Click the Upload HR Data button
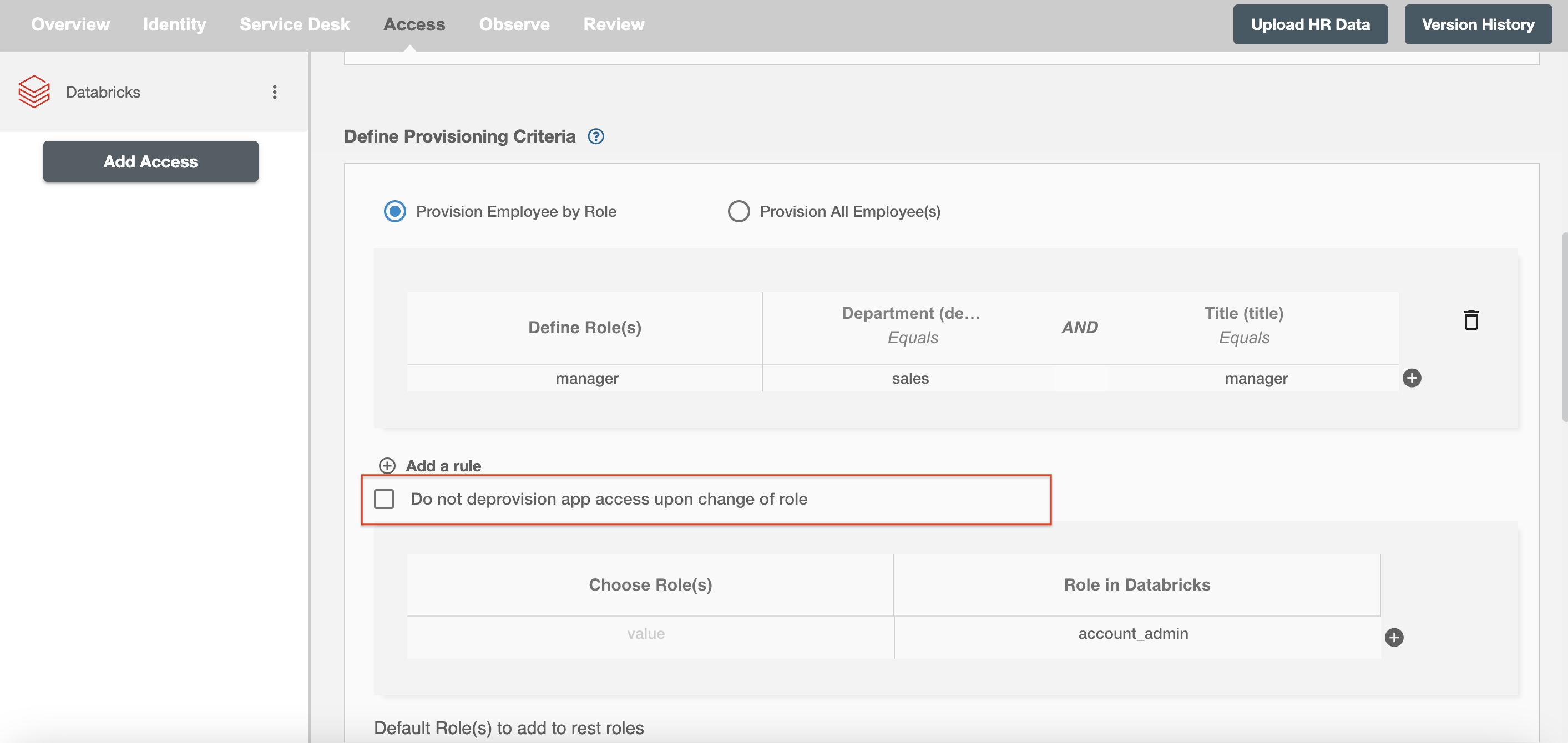The height and width of the screenshot is (743, 1568). (x=1311, y=24)
